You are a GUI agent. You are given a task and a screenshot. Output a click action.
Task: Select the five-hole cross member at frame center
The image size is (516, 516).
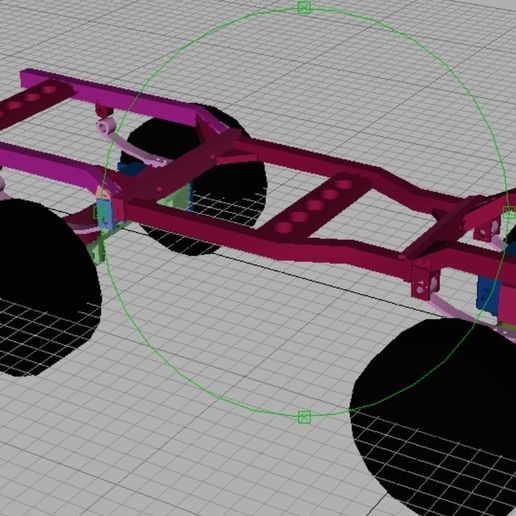tap(314, 204)
